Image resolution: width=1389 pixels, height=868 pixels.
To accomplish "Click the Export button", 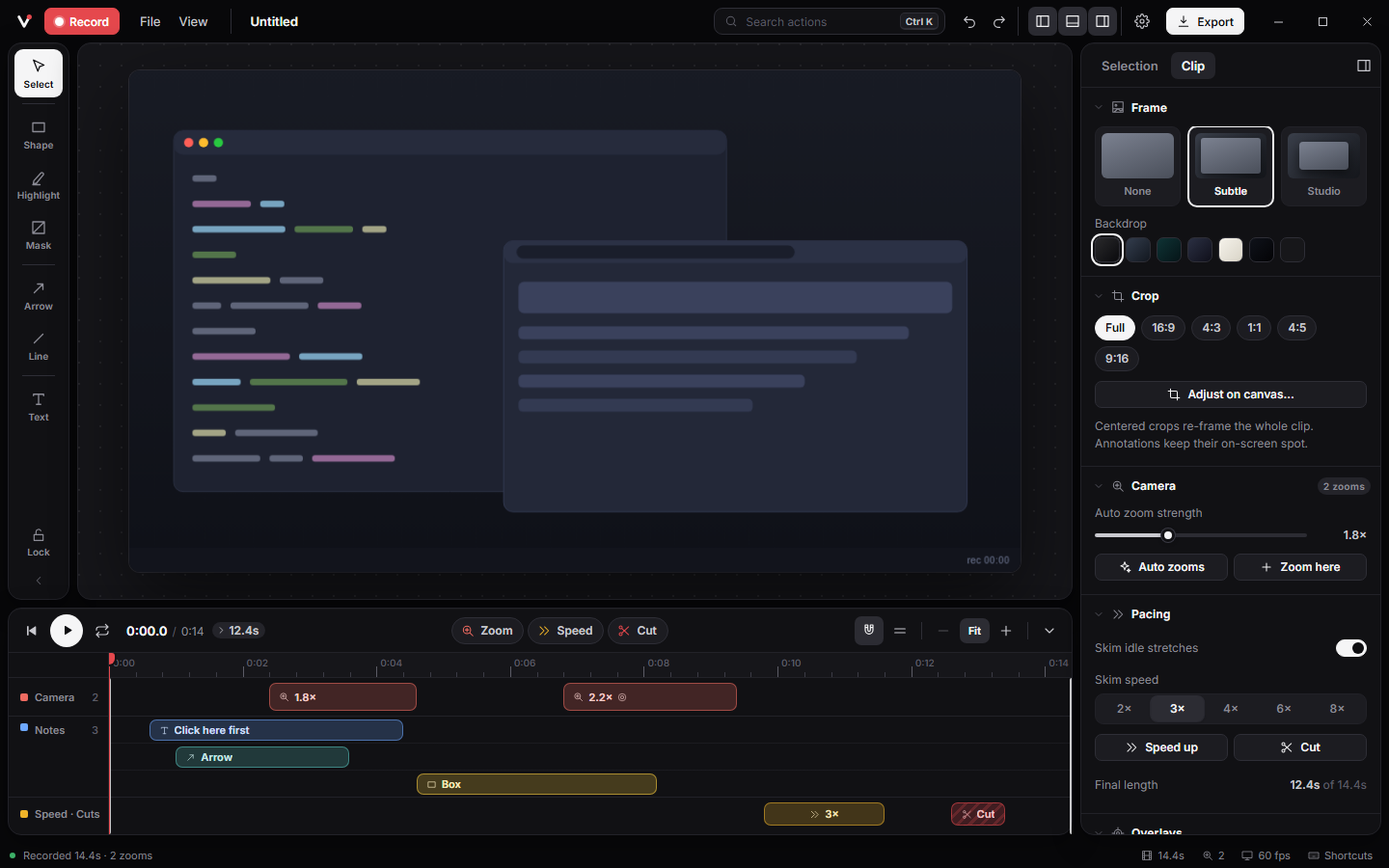I will click(1205, 21).
